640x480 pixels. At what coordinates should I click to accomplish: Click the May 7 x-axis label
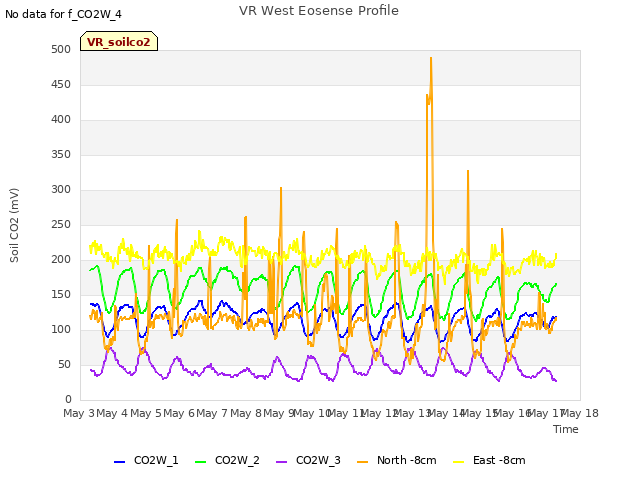(212, 413)
